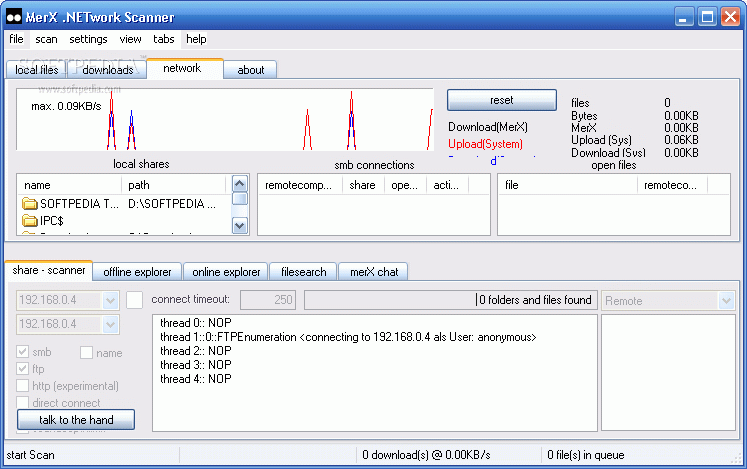This screenshot has width=747, height=469.
Task: Toggle the smb checkbox
Action: click(x=22, y=352)
